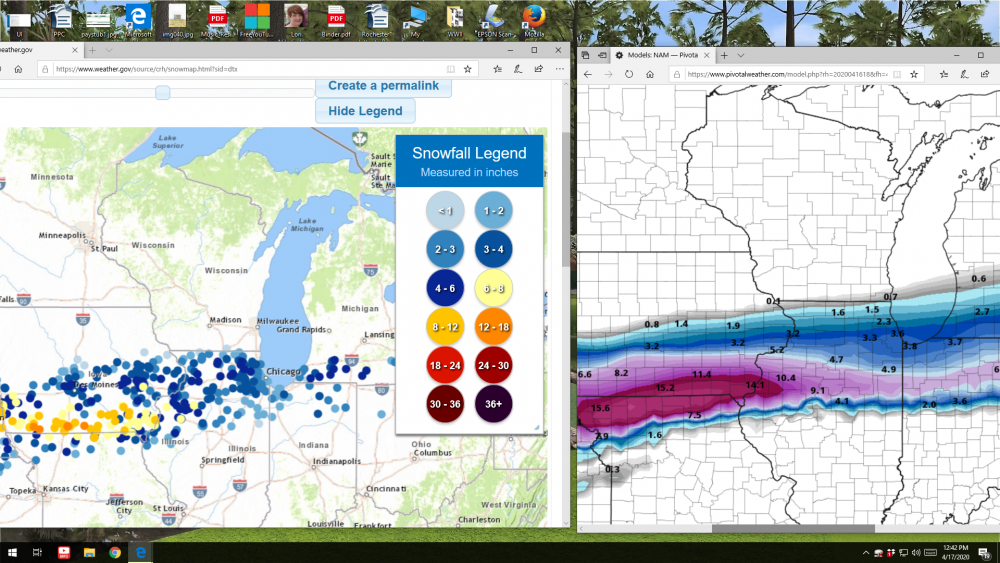
Task: Click '<1' inch legend swatch
Action: click(x=445, y=210)
